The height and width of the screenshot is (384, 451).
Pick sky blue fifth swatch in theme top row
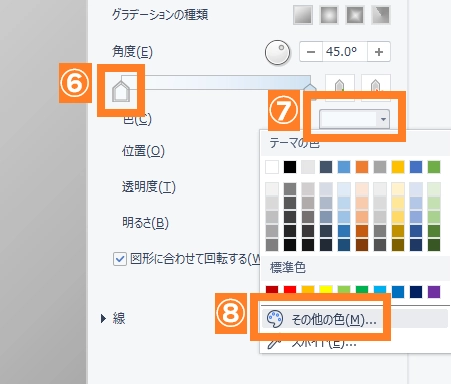344,167
